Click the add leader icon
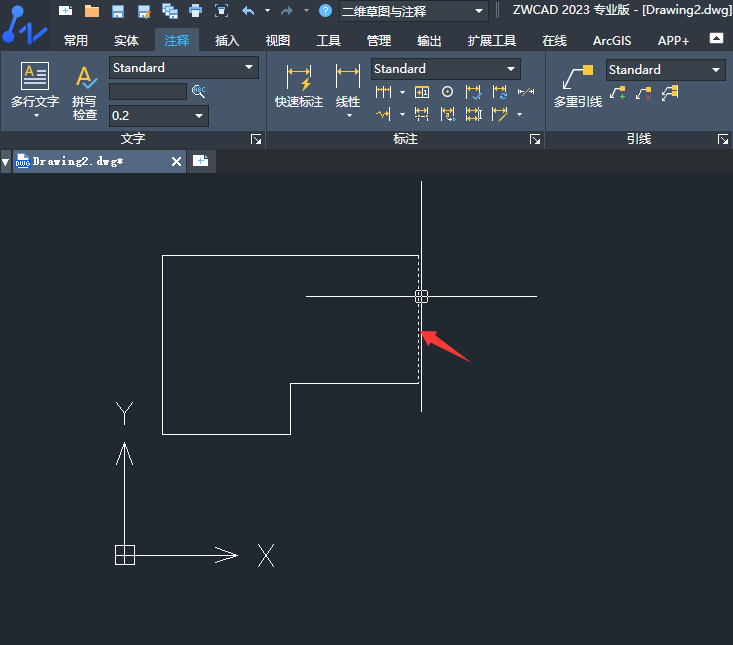Viewport: 733px width, 645px height. point(618,93)
